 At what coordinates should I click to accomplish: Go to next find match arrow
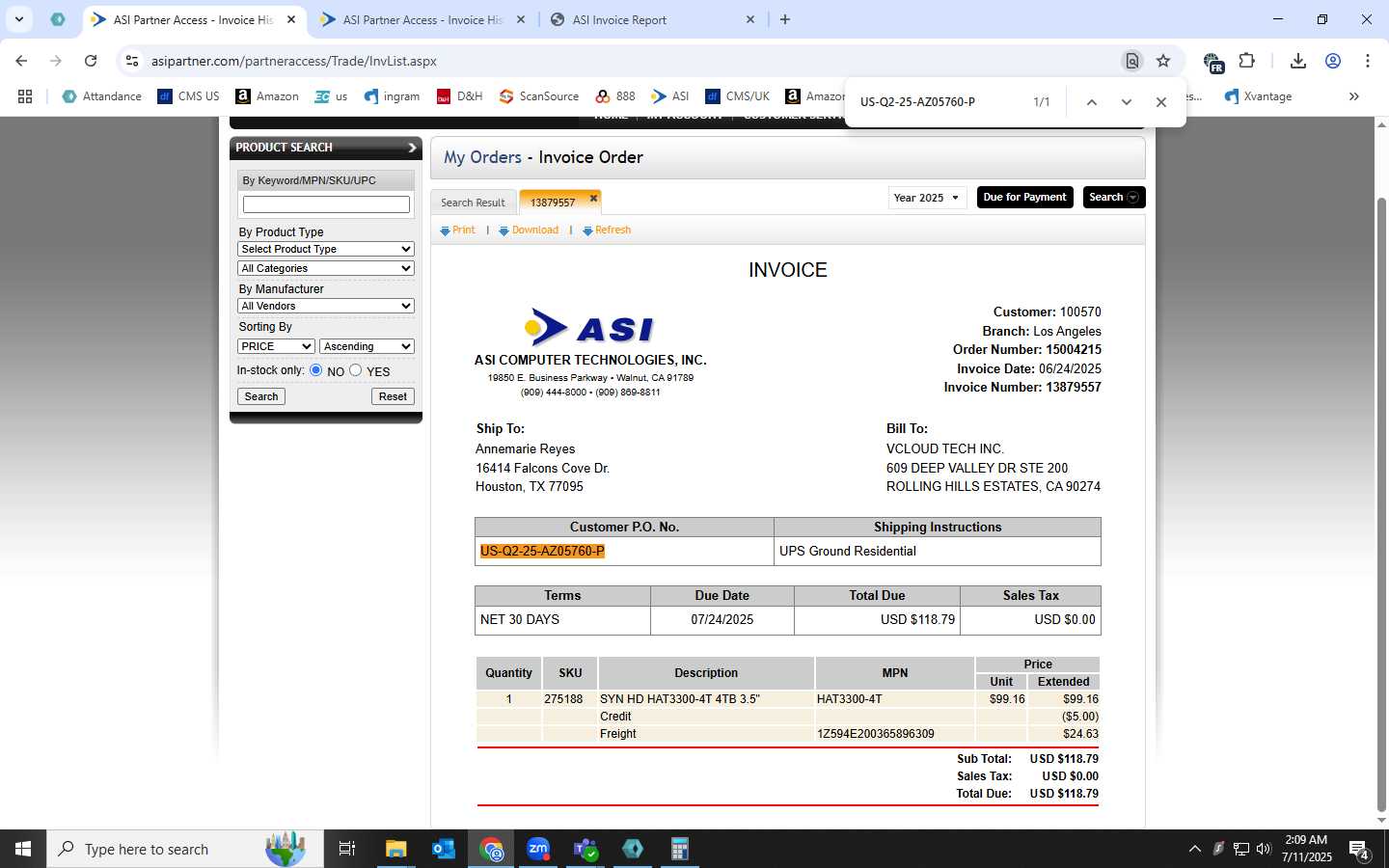pyautogui.click(x=1127, y=102)
